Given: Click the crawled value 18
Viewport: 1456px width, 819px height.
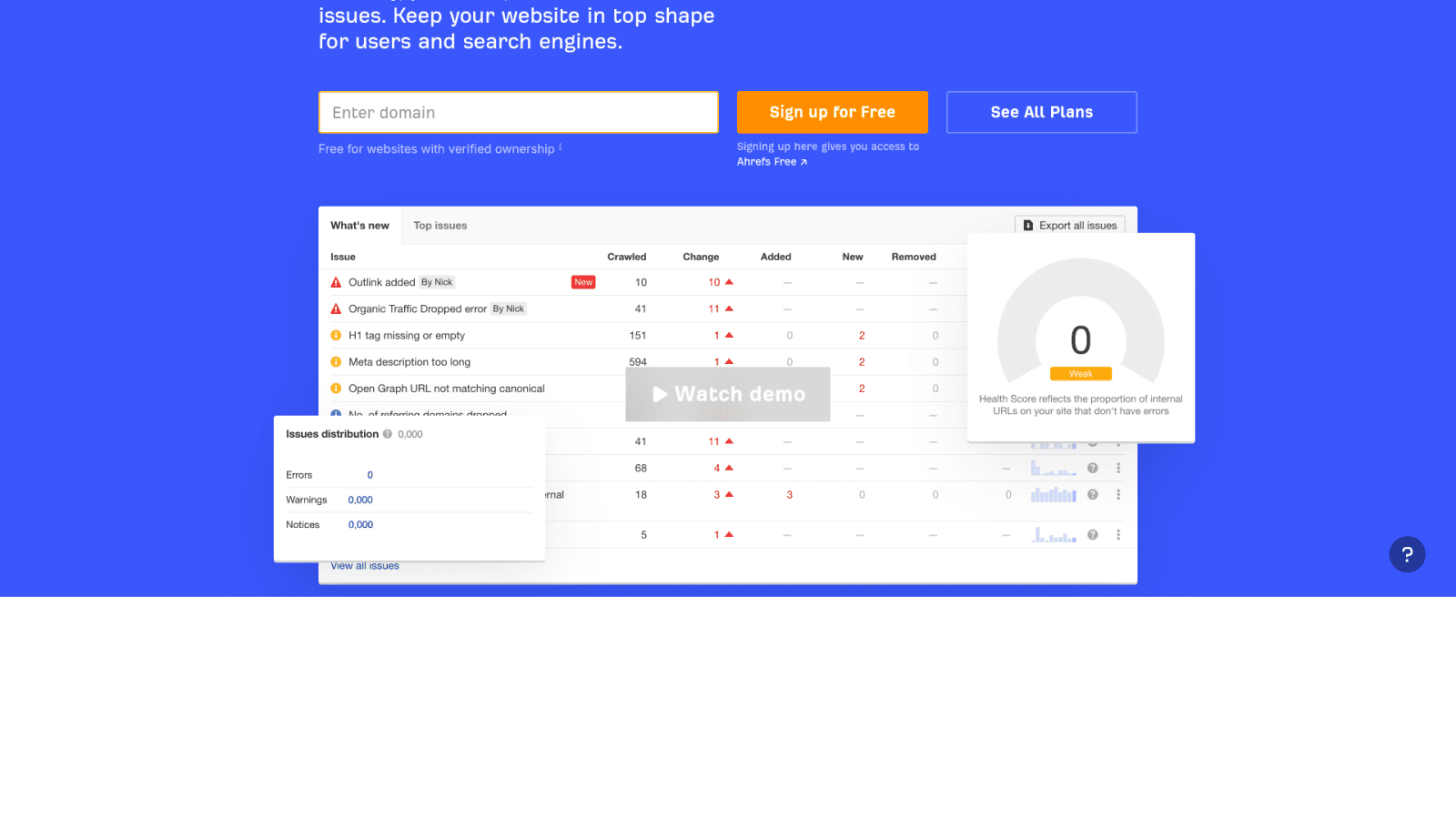Looking at the screenshot, I should click(641, 494).
